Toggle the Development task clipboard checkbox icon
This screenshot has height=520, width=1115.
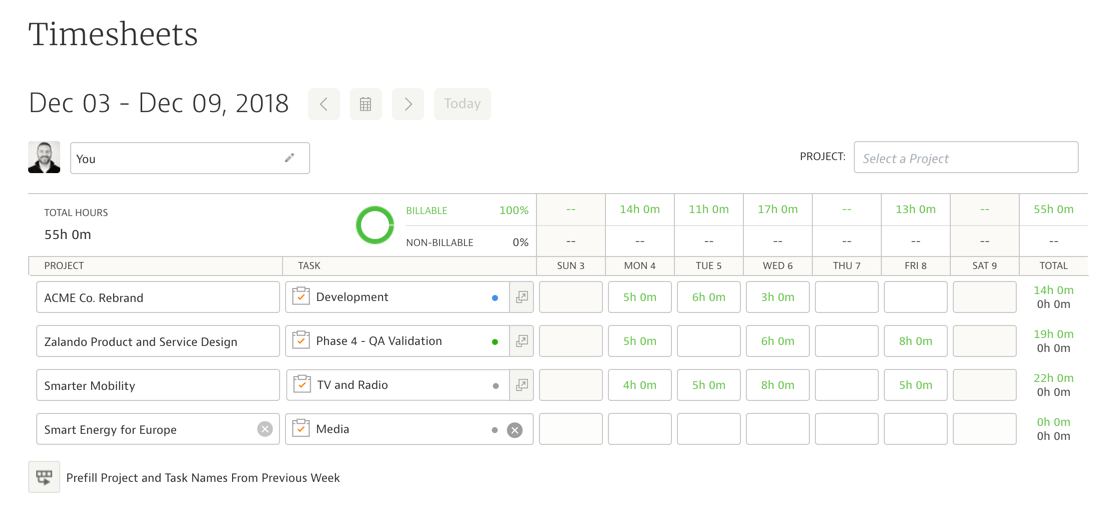point(301,297)
